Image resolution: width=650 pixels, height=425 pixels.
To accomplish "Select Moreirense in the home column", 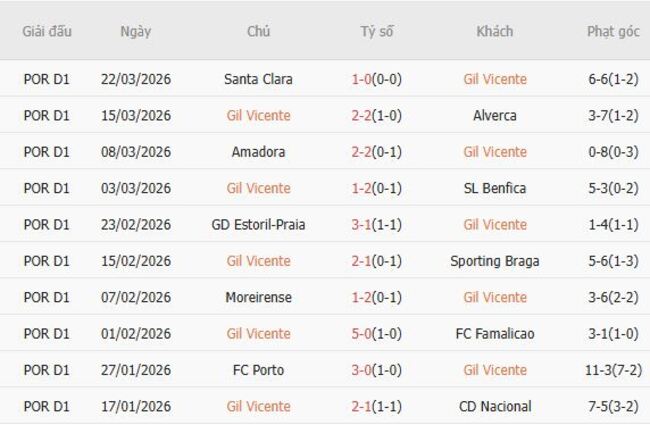I will tap(258, 297).
